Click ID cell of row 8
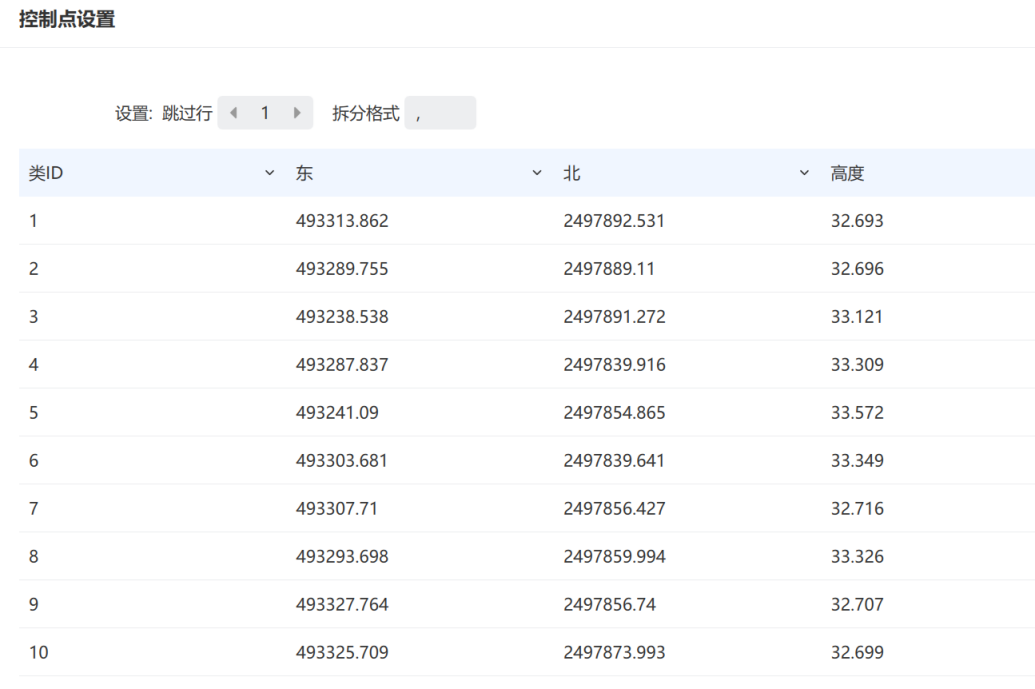Viewport: 1035px width, 689px height. coord(34,557)
